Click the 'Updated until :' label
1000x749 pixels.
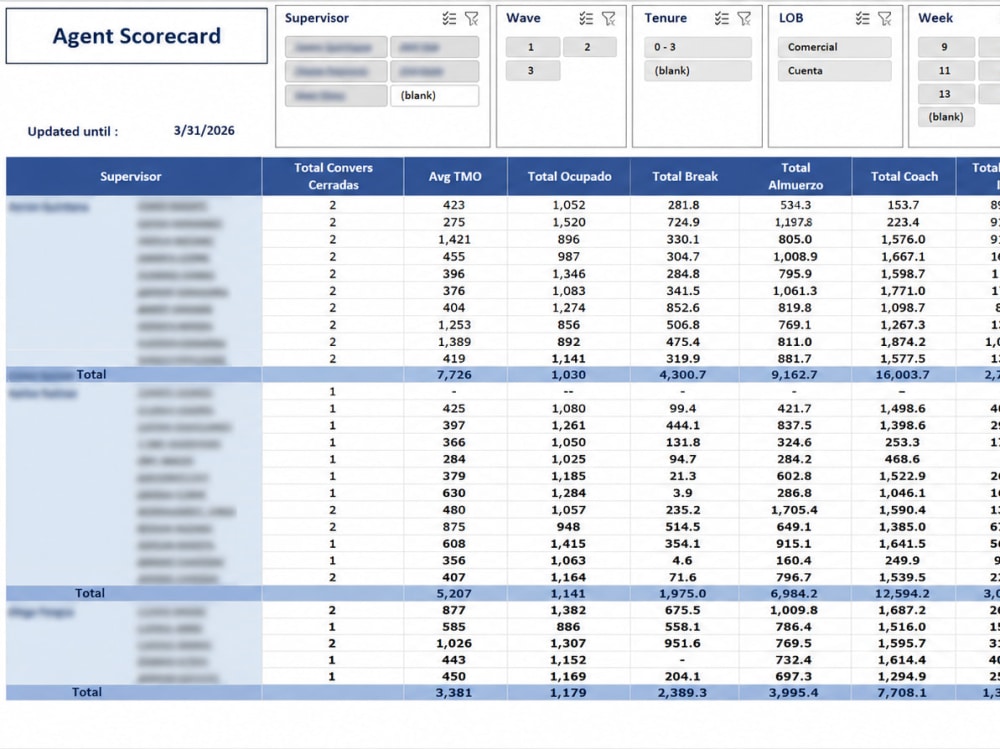pyautogui.click(x=73, y=132)
